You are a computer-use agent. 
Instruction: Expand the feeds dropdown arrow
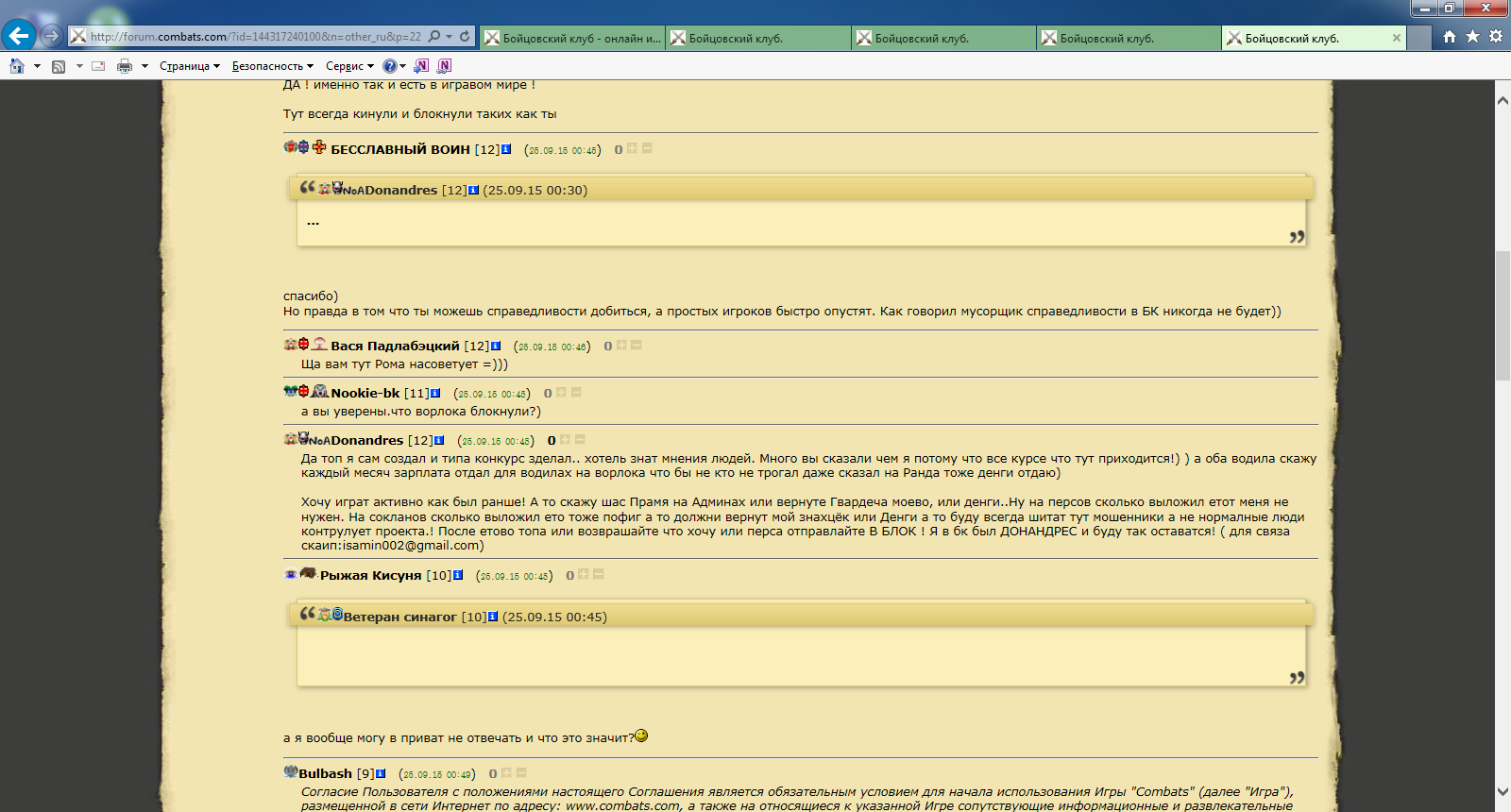tap(79, 66)
